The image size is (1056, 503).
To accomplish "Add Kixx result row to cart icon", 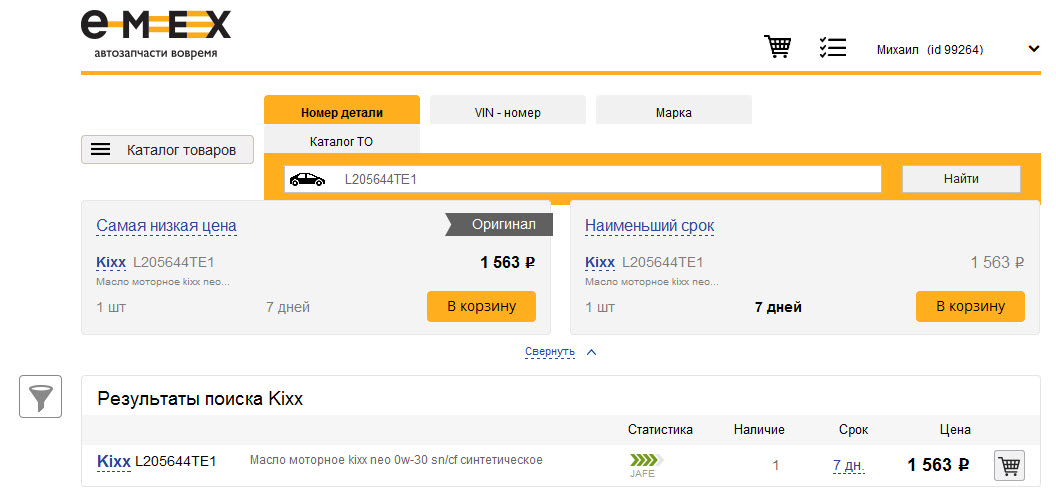I will click(x=1010, y=465).
